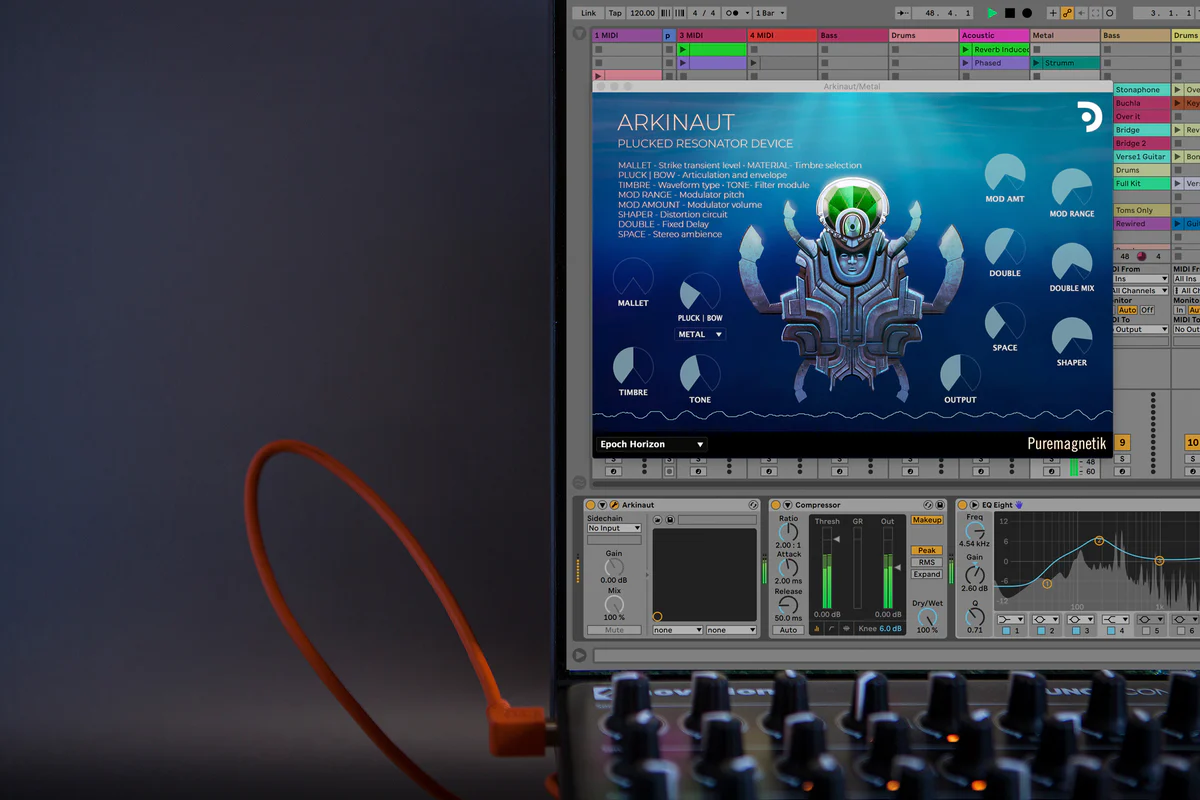Launch the green clip on 3 MIDI

point(683,49)
